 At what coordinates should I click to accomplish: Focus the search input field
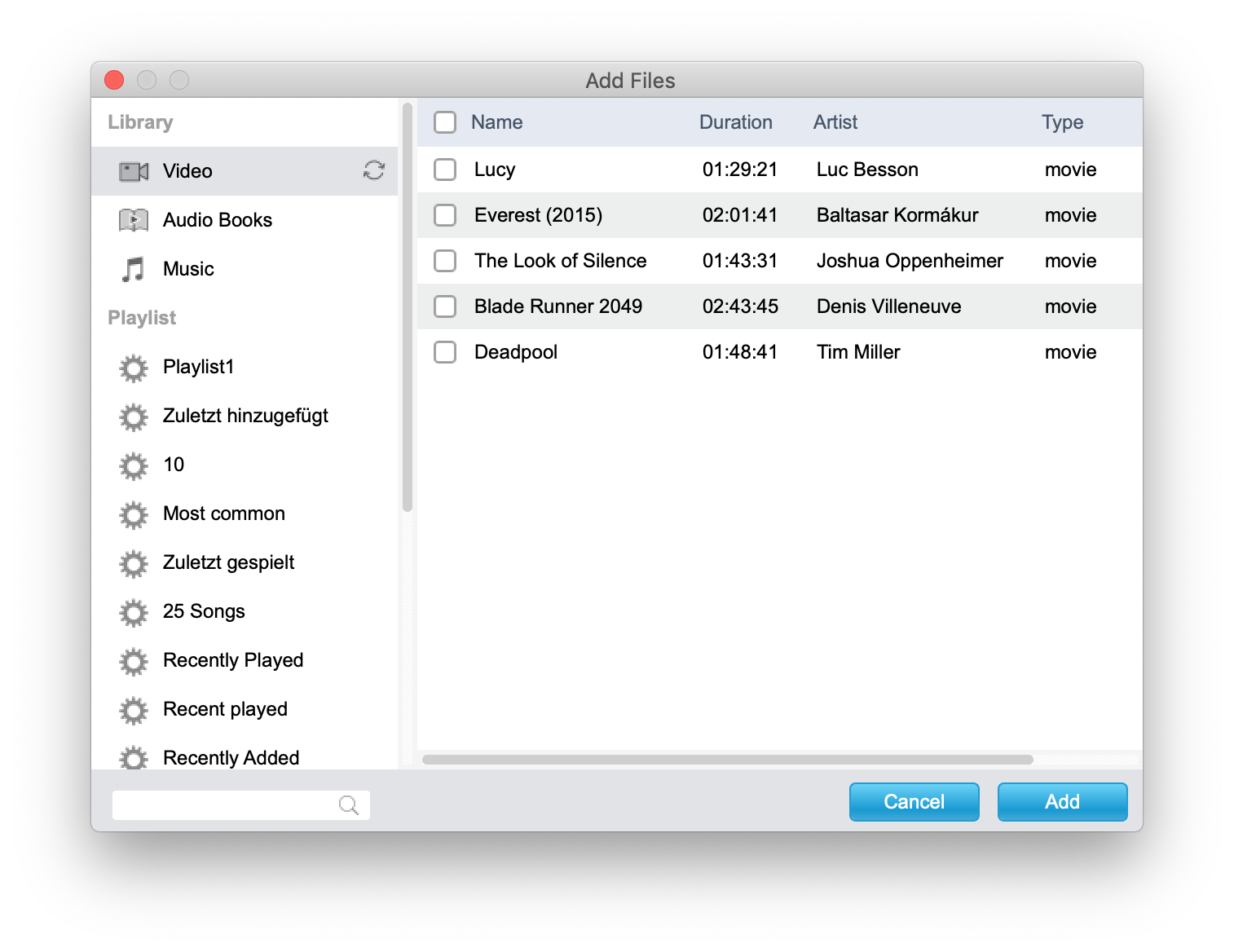point(241,805)
